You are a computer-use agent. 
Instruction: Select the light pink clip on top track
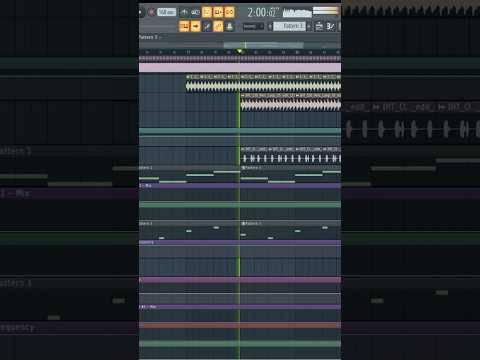coord(240,68)
